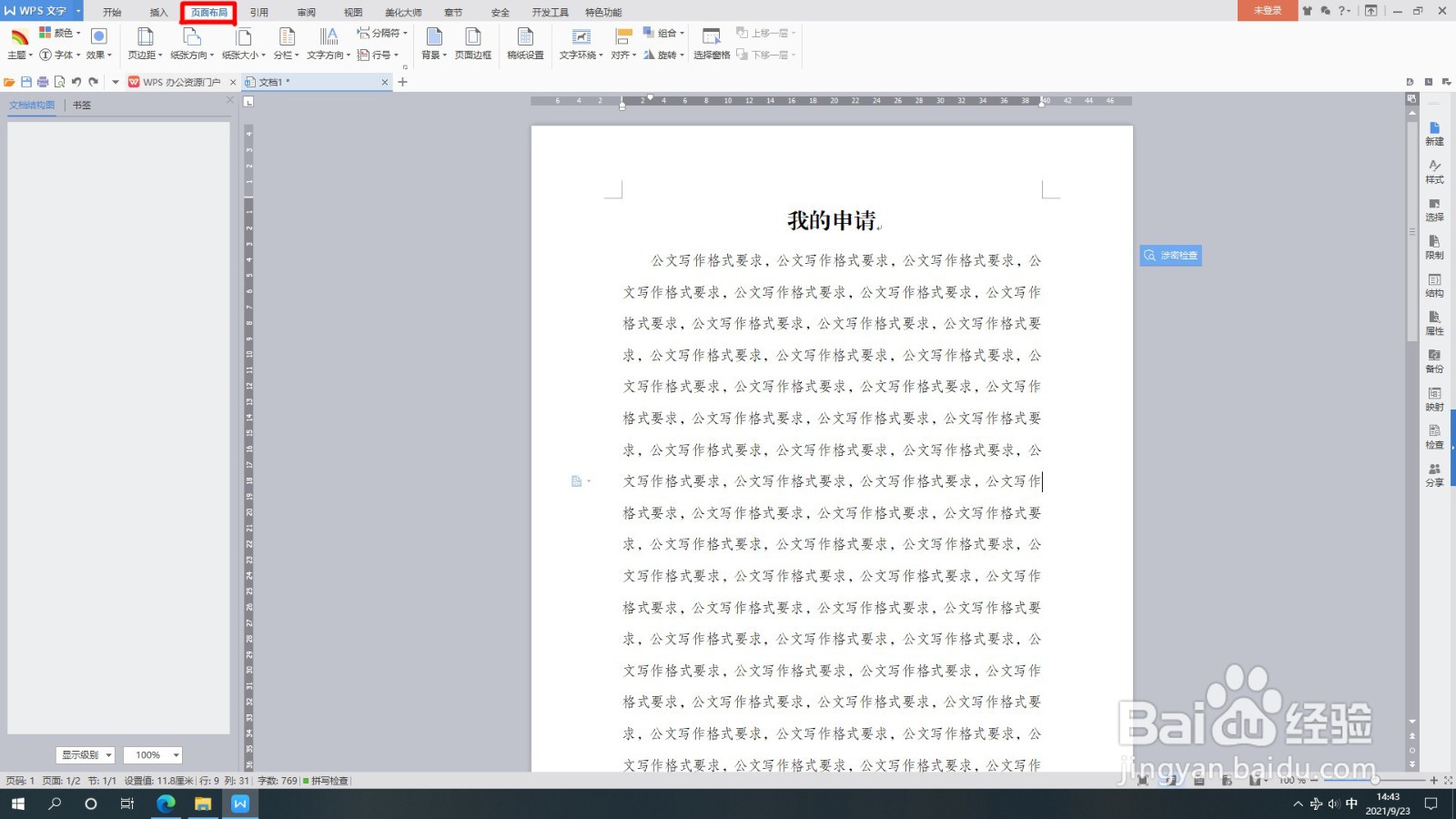Switch to the 视图 ribbon tab
This screenshot has height=819, width=1456.
coord(353,13)
